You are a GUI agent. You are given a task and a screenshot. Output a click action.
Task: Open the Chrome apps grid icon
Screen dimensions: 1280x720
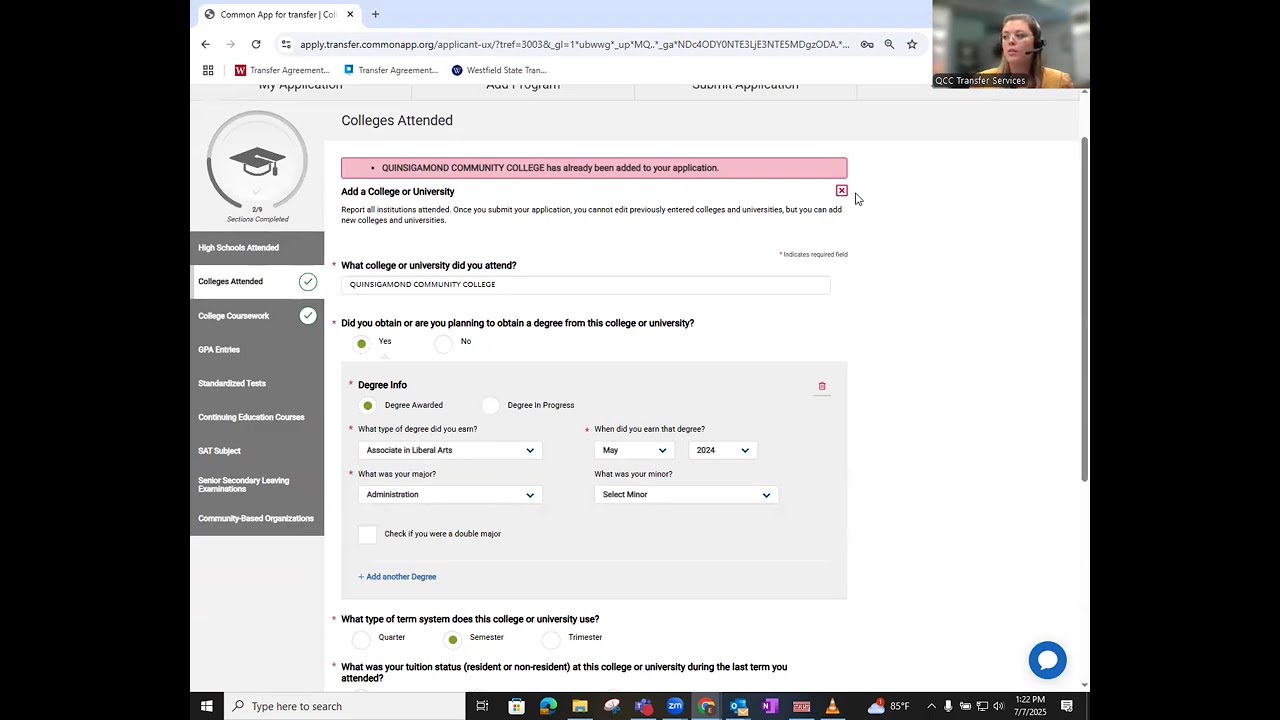[208, 70]
